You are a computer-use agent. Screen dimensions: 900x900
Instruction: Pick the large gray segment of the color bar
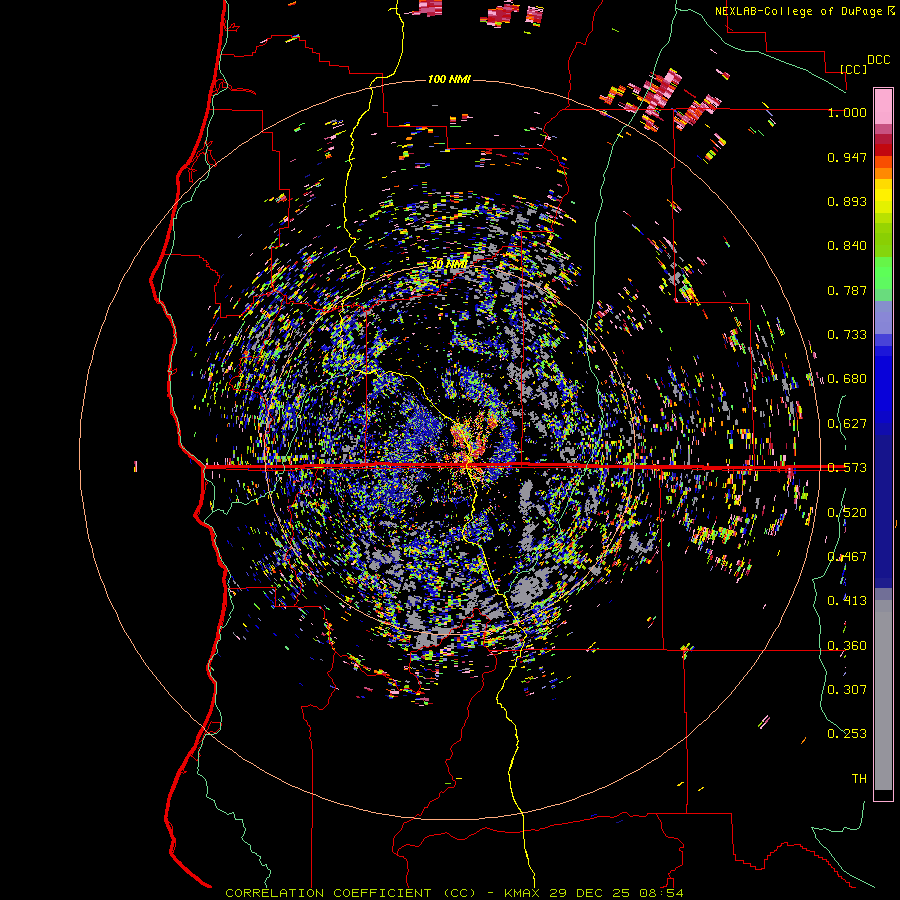tap(883, 695)
